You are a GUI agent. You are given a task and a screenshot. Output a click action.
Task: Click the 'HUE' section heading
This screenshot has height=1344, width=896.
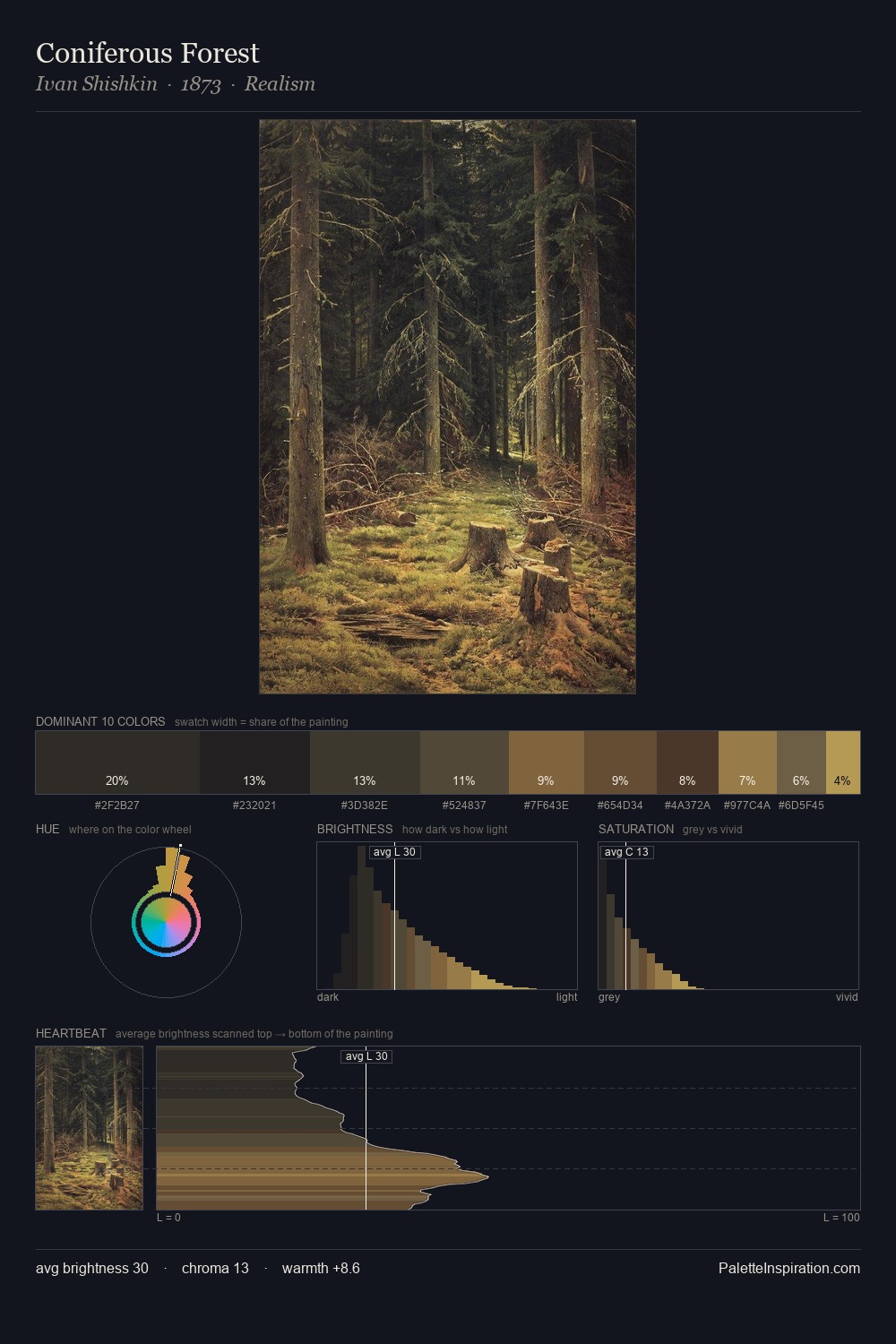[x=47, y=829]
